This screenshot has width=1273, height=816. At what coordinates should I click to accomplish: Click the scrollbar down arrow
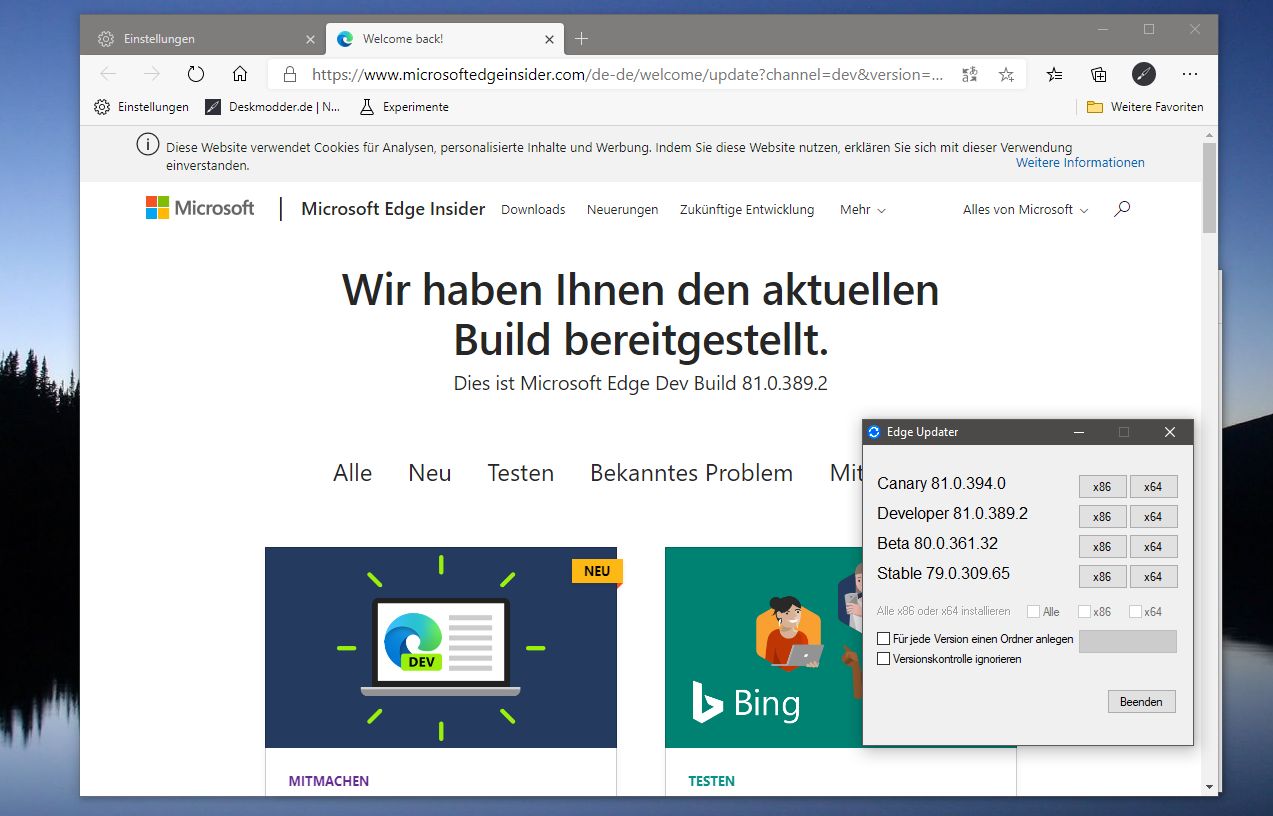(1210, 787)
